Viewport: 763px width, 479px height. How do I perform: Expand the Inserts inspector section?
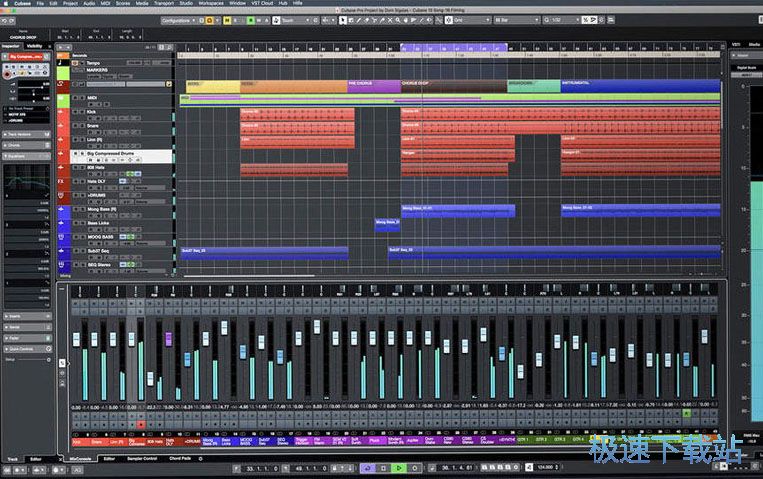point(27,316)
